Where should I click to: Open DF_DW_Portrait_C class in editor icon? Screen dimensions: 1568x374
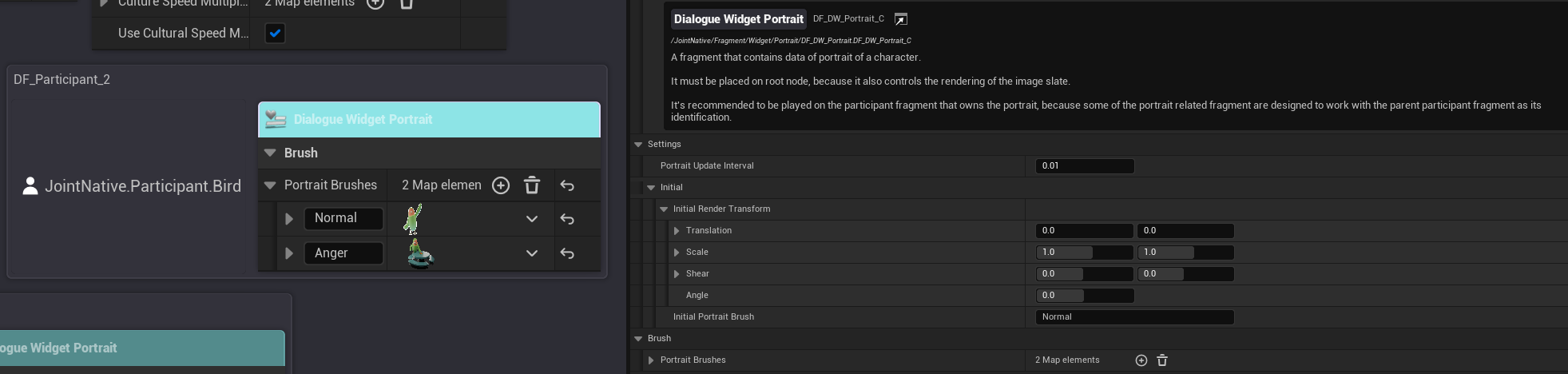pos(901,19)
